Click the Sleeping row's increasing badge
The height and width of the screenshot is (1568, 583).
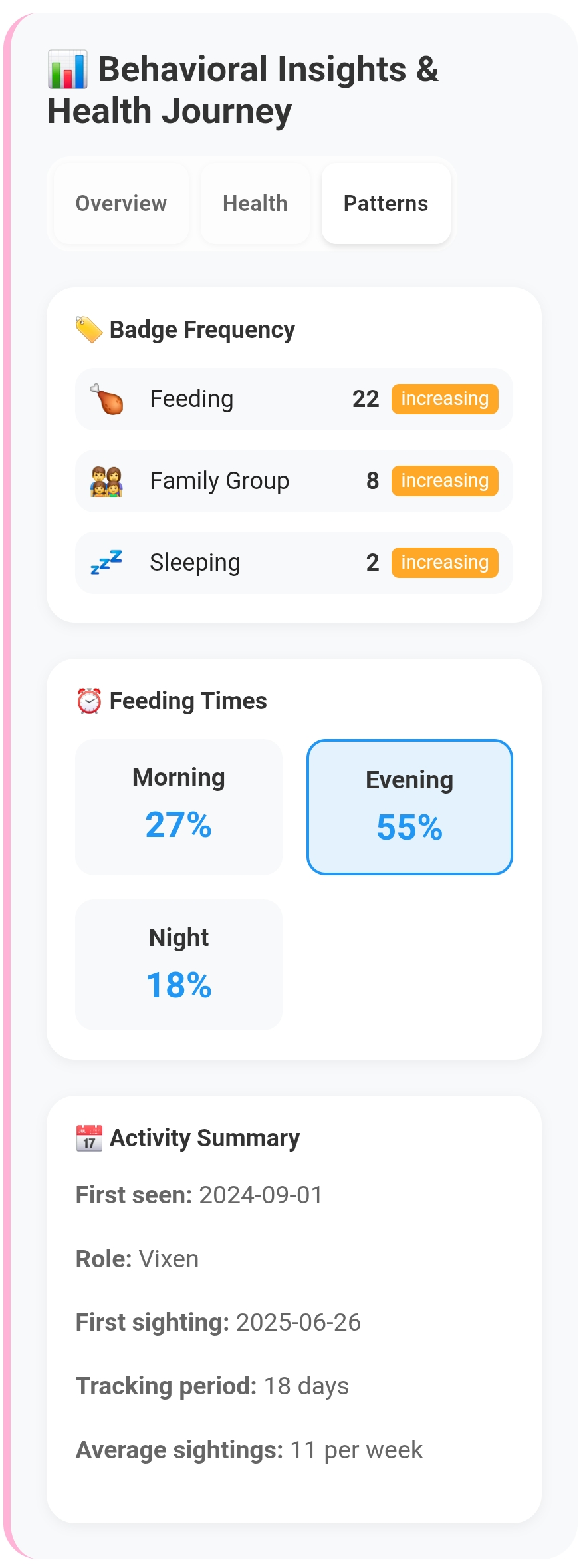pos(445,563)
